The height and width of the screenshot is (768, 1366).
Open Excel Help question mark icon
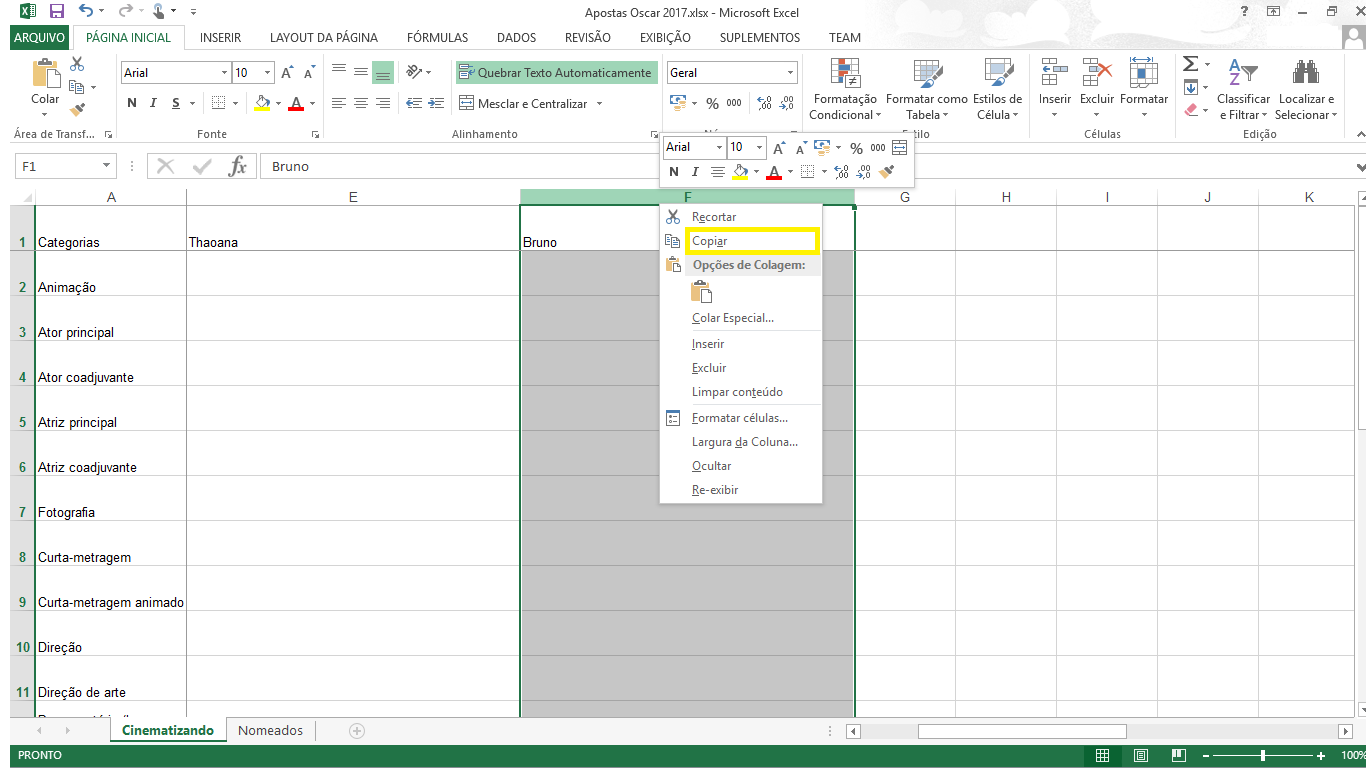click(x=1244, y=11)
